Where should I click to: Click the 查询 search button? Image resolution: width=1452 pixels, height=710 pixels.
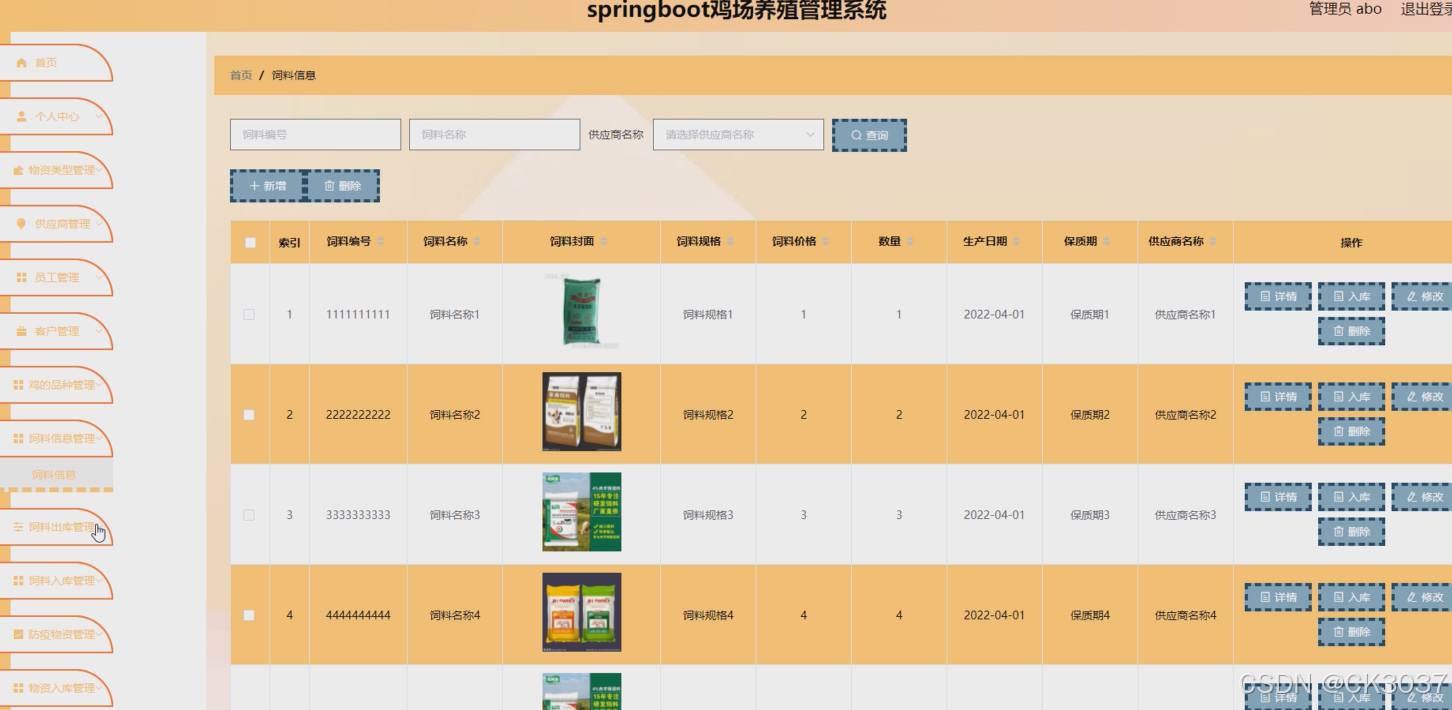[x=868, y=134]
